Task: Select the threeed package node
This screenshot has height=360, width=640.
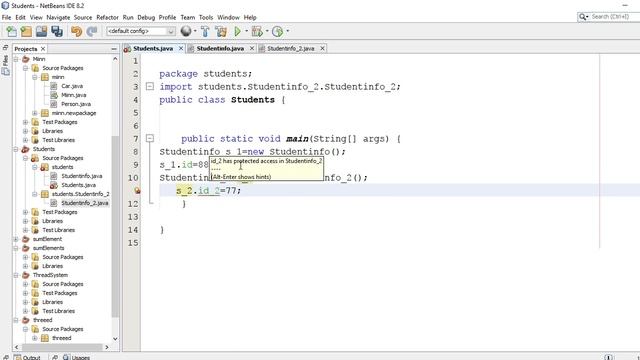Action: tap(62, 338)
